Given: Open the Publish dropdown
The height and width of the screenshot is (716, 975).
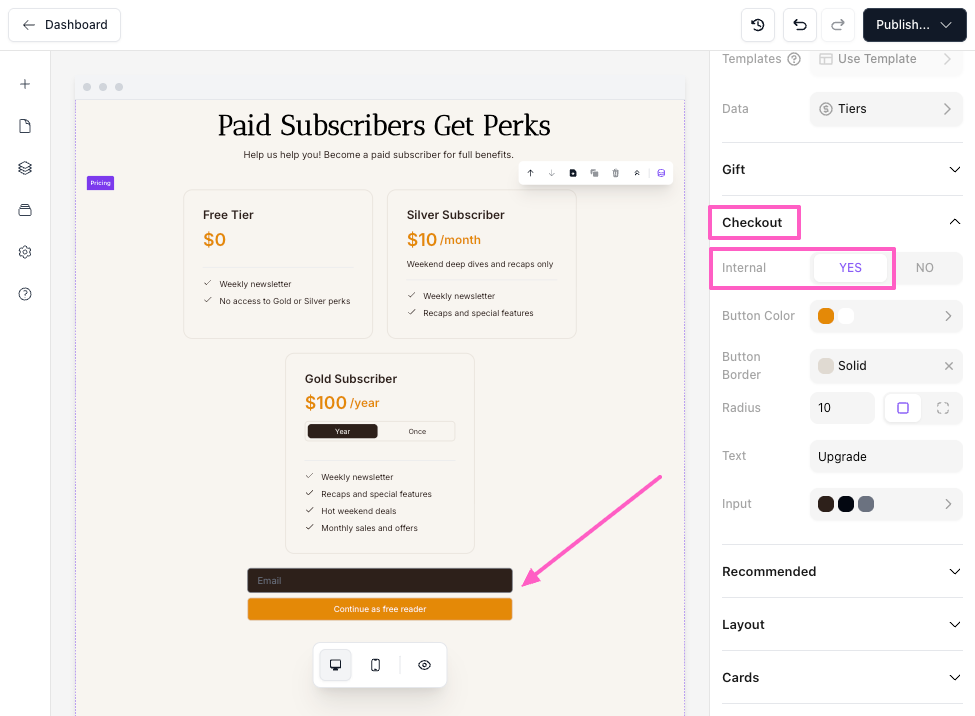Looking at the screenshot, I should 913,25.
